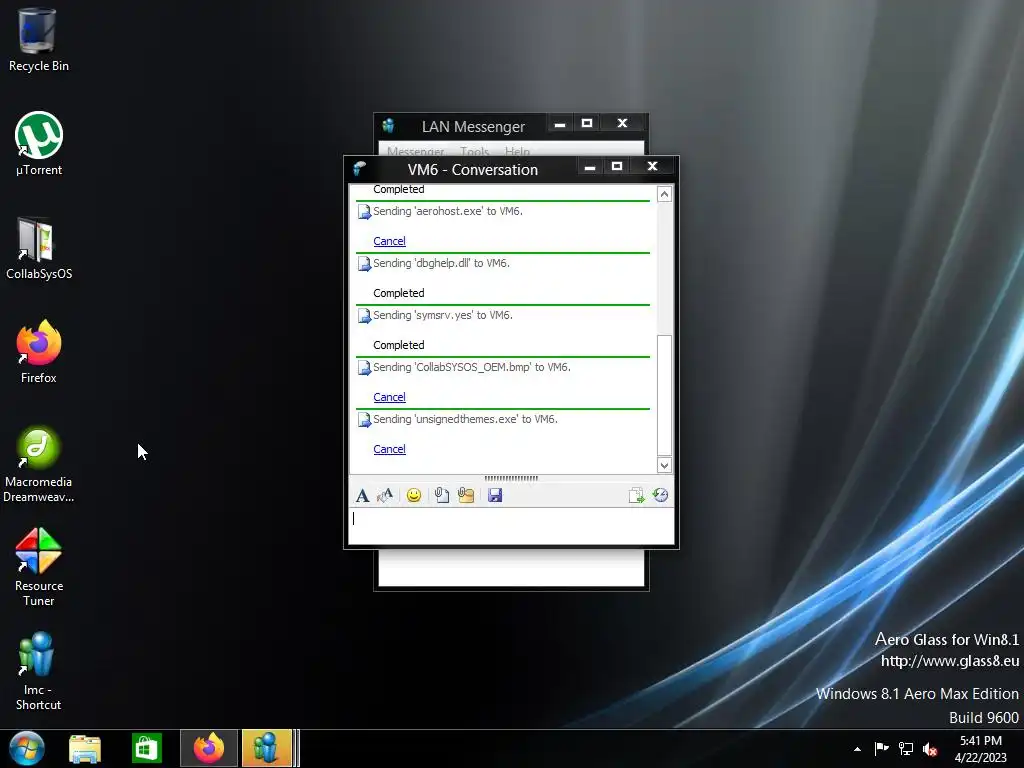Select the Macromedia Dreamweaver desktop shortcut
The image size is (1024, 768).
point(39,464)
